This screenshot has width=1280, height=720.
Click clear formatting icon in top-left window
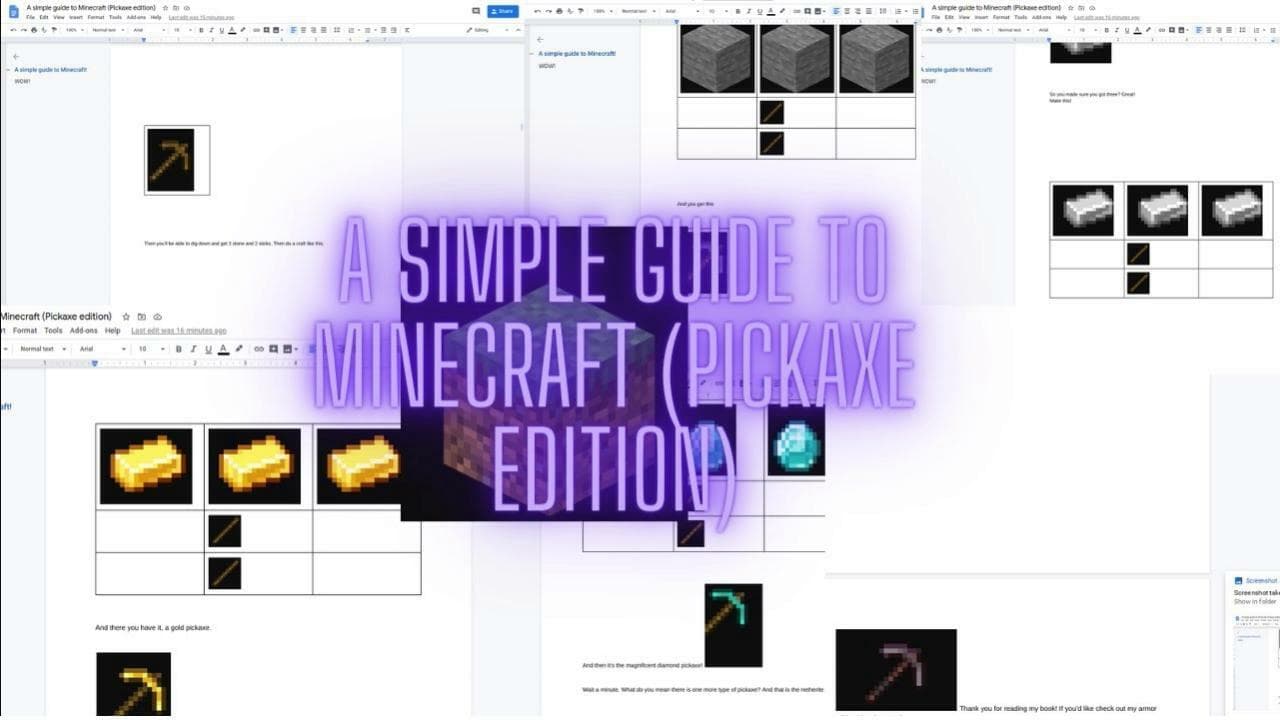click(x=407, y=30)
